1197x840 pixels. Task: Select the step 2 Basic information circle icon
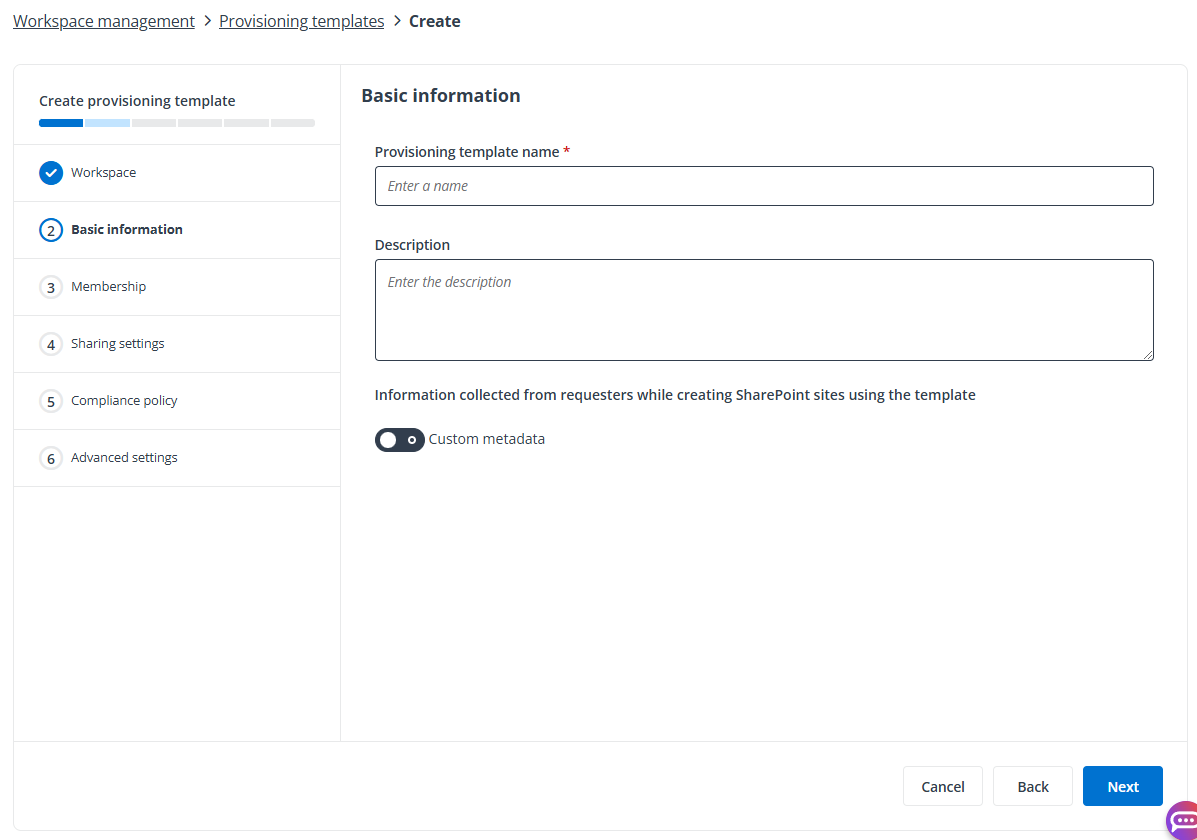point(51,229)
